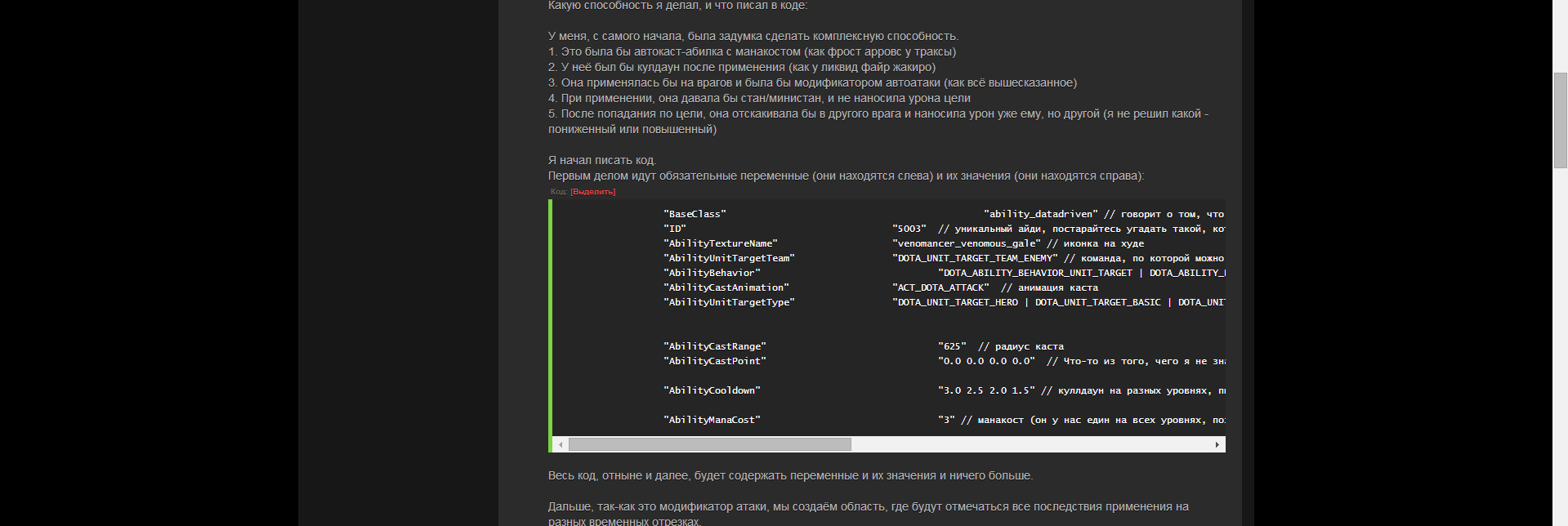Click the "AbilityCastPoint" key
This screenshot has height=526, width=1568.
pos(715,361)
